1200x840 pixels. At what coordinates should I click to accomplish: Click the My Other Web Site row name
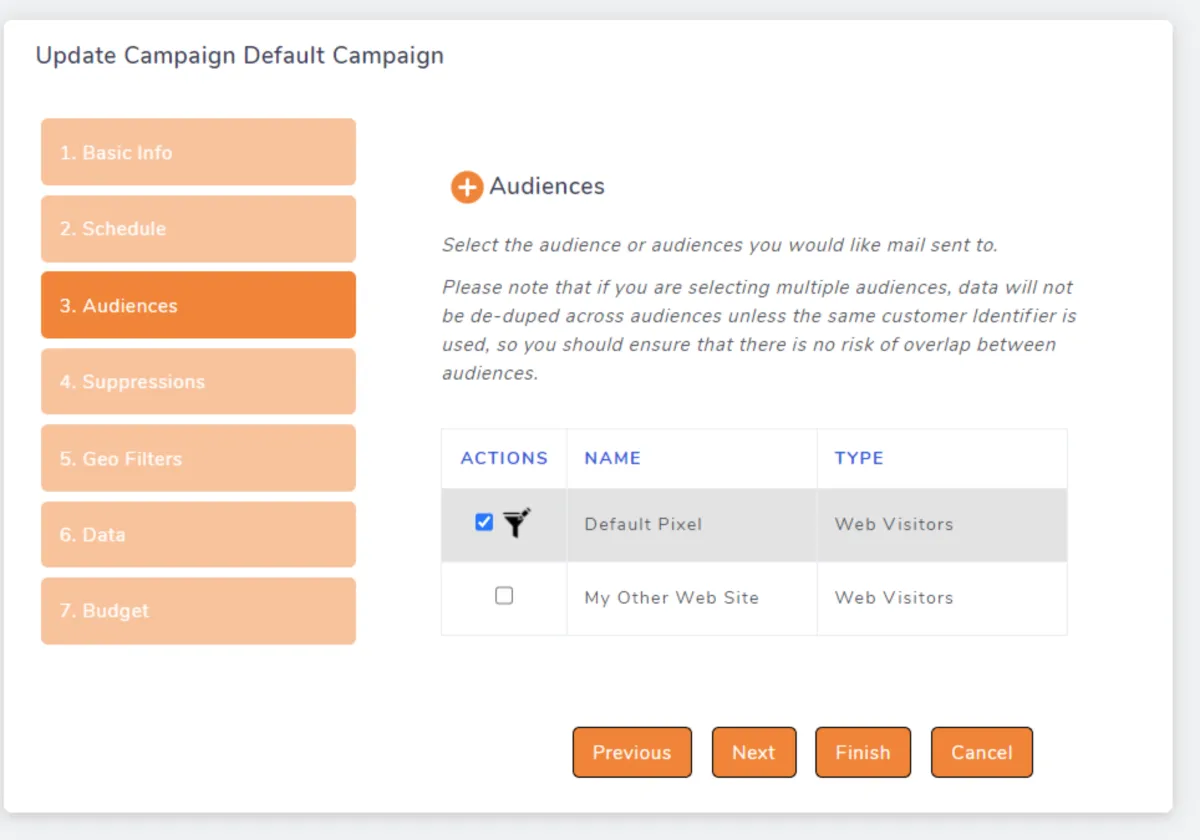coord(671,598)
